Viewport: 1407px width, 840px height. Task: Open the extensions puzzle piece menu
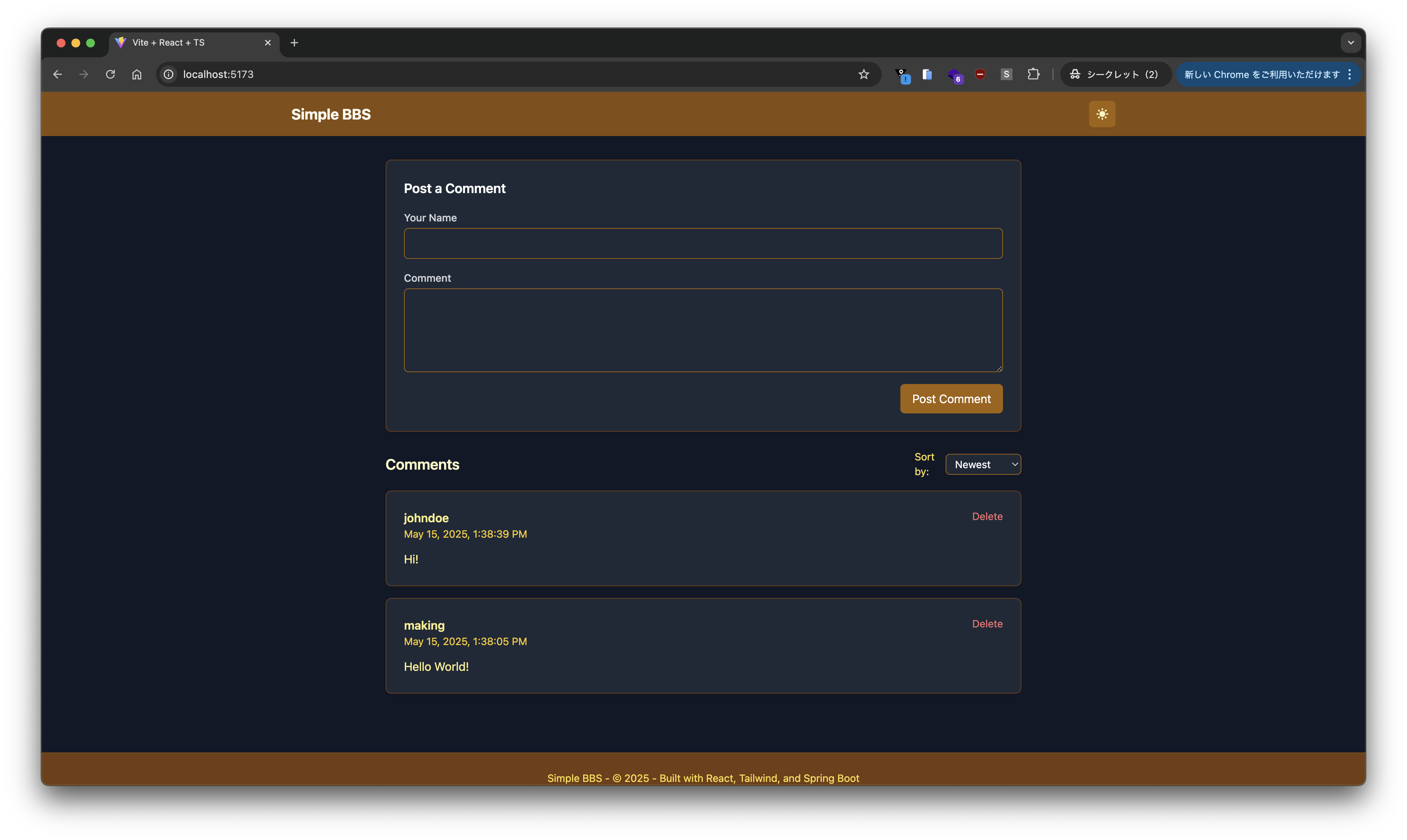click(x=1033, y=74)
